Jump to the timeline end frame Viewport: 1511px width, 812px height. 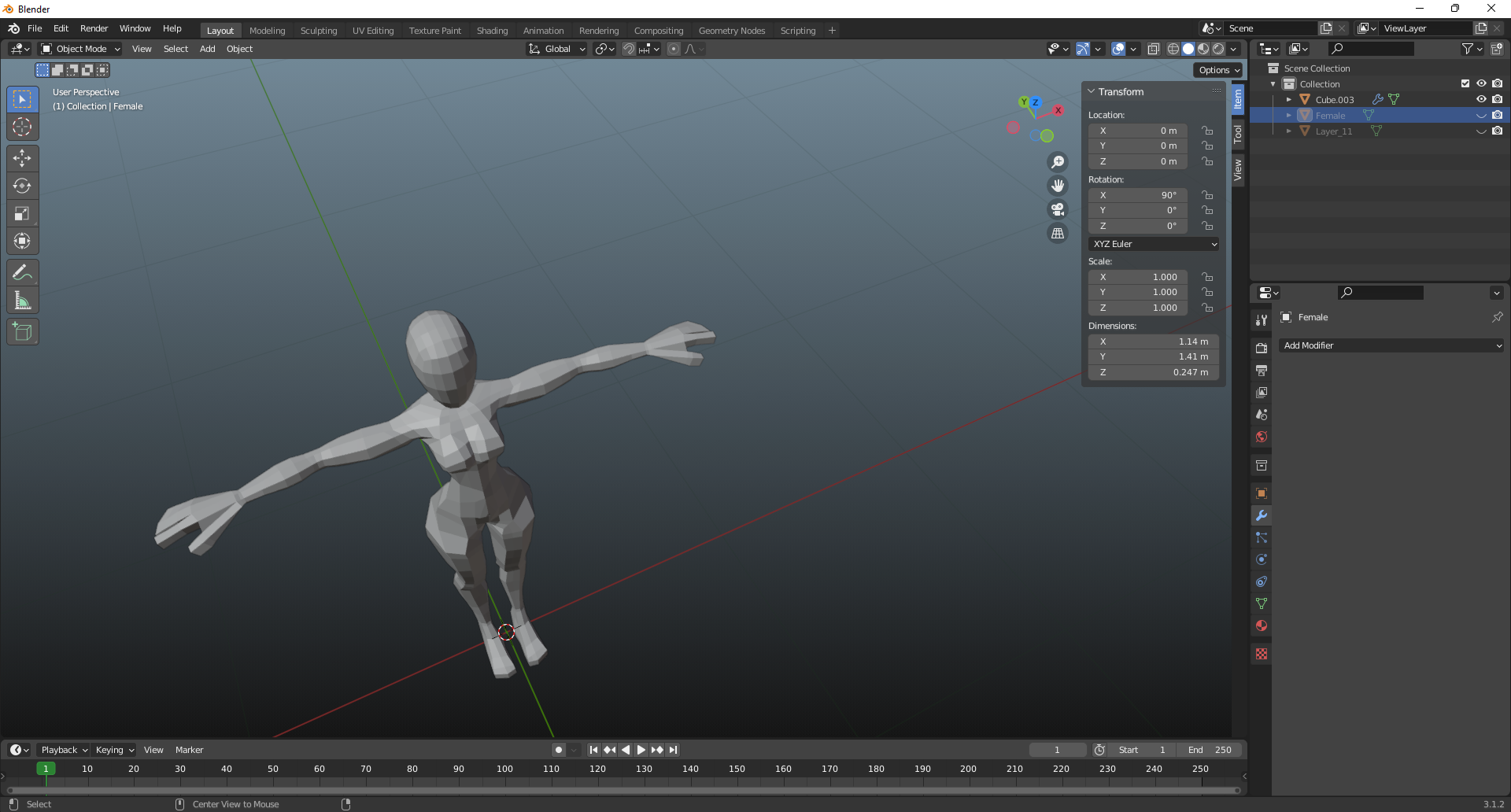673,750
